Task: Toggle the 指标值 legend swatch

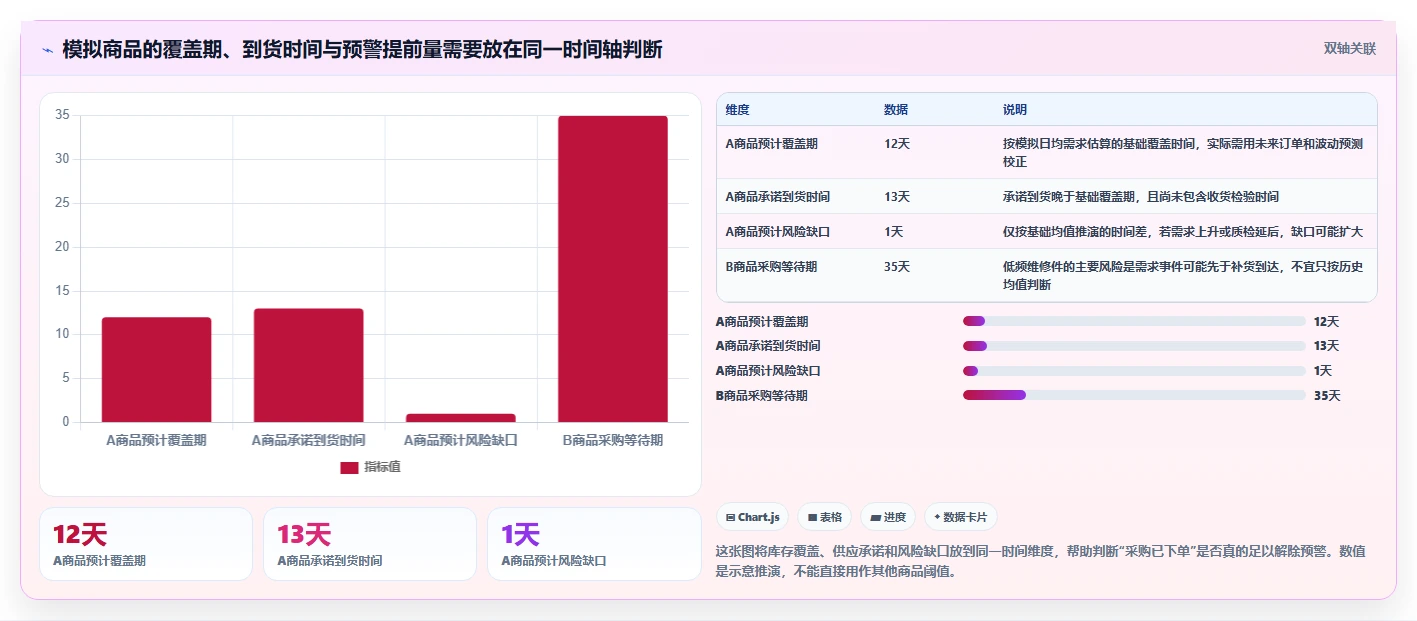Action: [x=349, y=467]
